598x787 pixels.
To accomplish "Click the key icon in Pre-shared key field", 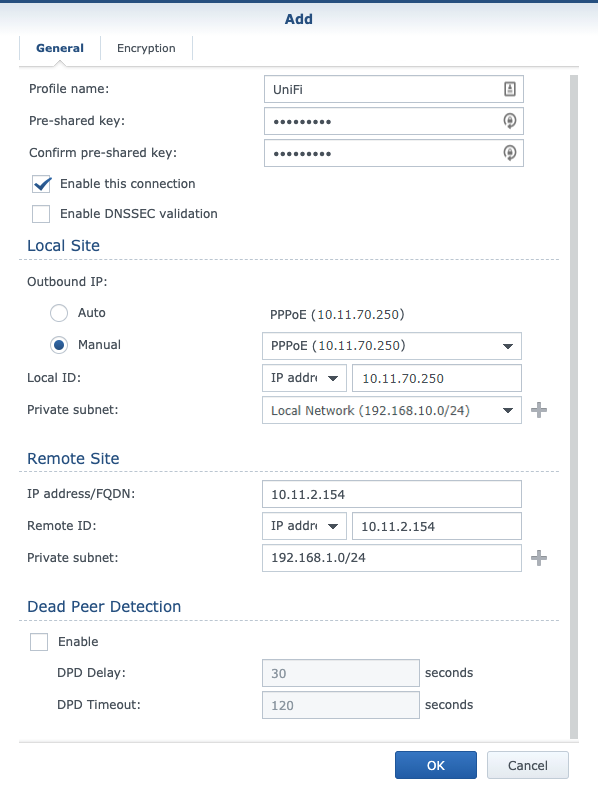I will coord(510,121).
